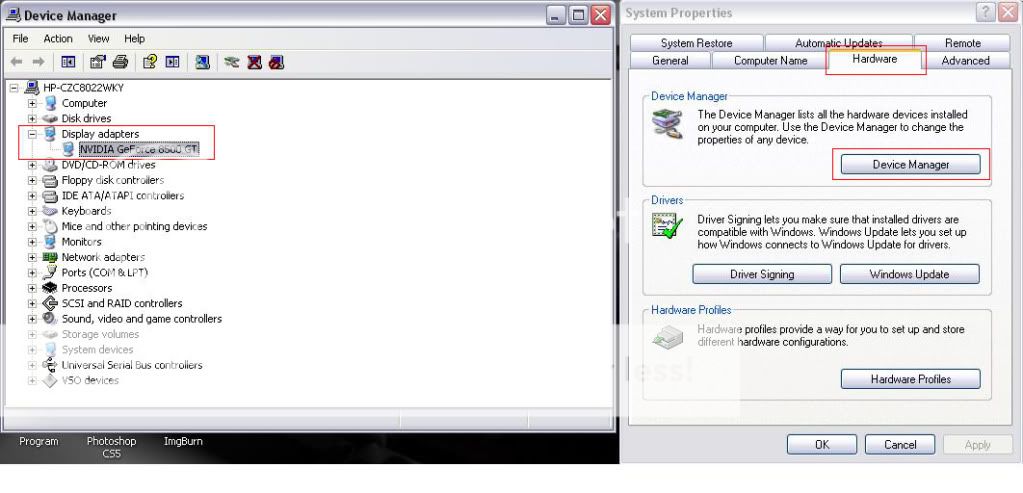Click the Update Driver toolbar icon

[232, 62]
